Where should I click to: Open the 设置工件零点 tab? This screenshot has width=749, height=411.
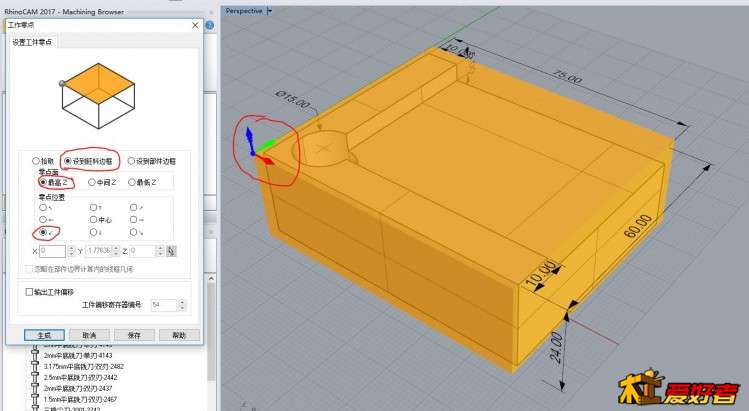[32, 42]
